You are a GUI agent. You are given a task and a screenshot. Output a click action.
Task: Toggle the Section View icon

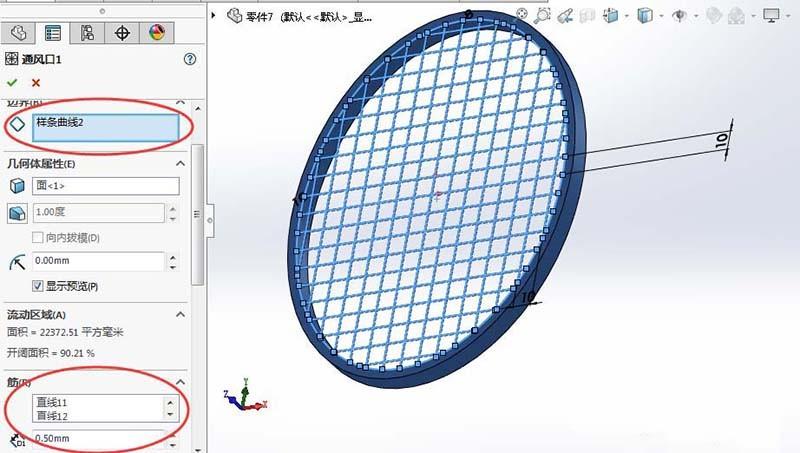click(x=587, y=16)
